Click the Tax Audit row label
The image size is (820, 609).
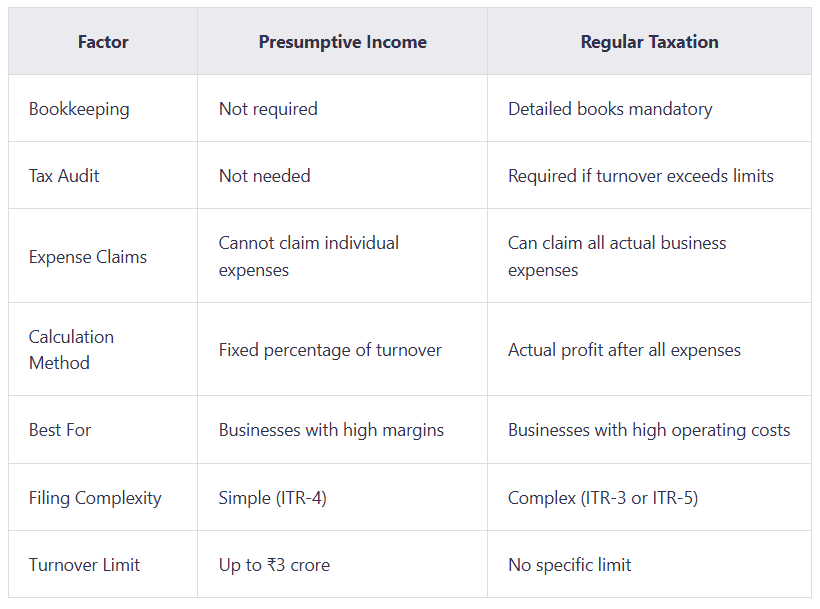tap(64, 176)
